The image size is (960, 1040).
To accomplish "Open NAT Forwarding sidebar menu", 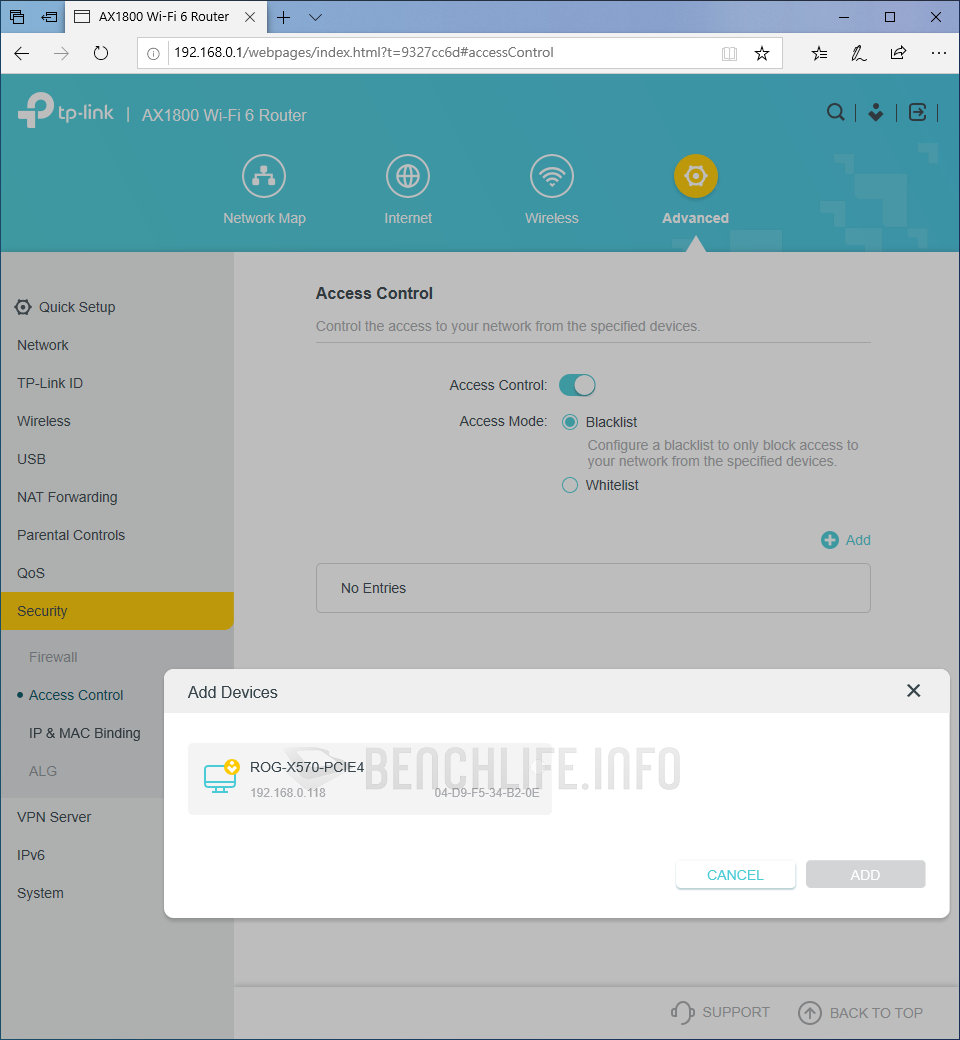I will pyautogui.click(x=67, y=497).
